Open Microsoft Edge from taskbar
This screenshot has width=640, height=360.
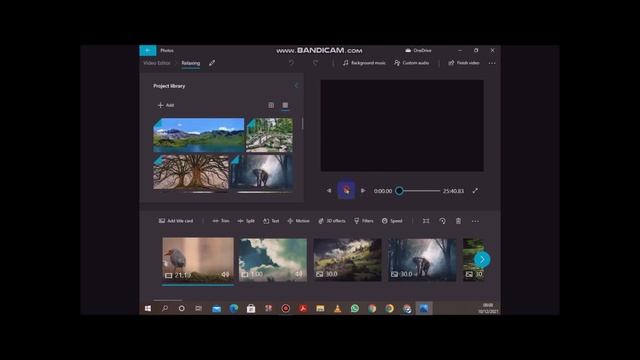233,309
